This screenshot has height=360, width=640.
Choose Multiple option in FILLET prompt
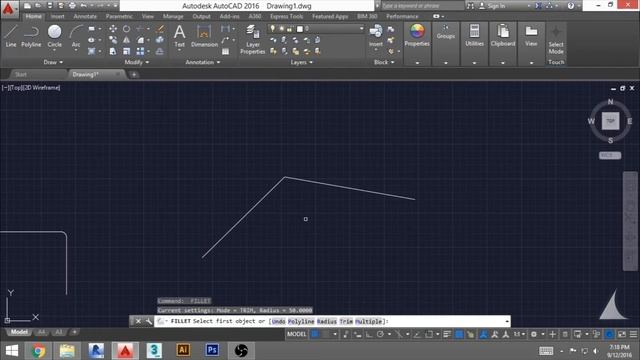coord(369,321)
